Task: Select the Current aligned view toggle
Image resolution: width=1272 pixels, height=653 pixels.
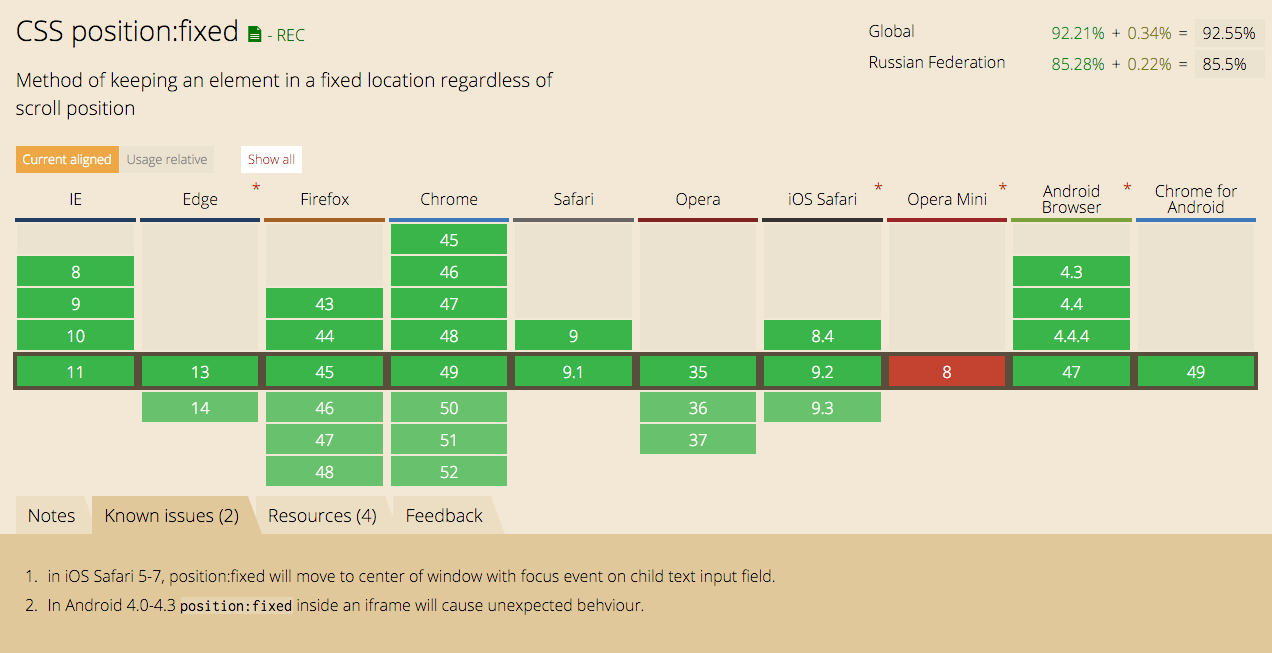Action: [x=67, y=159]
